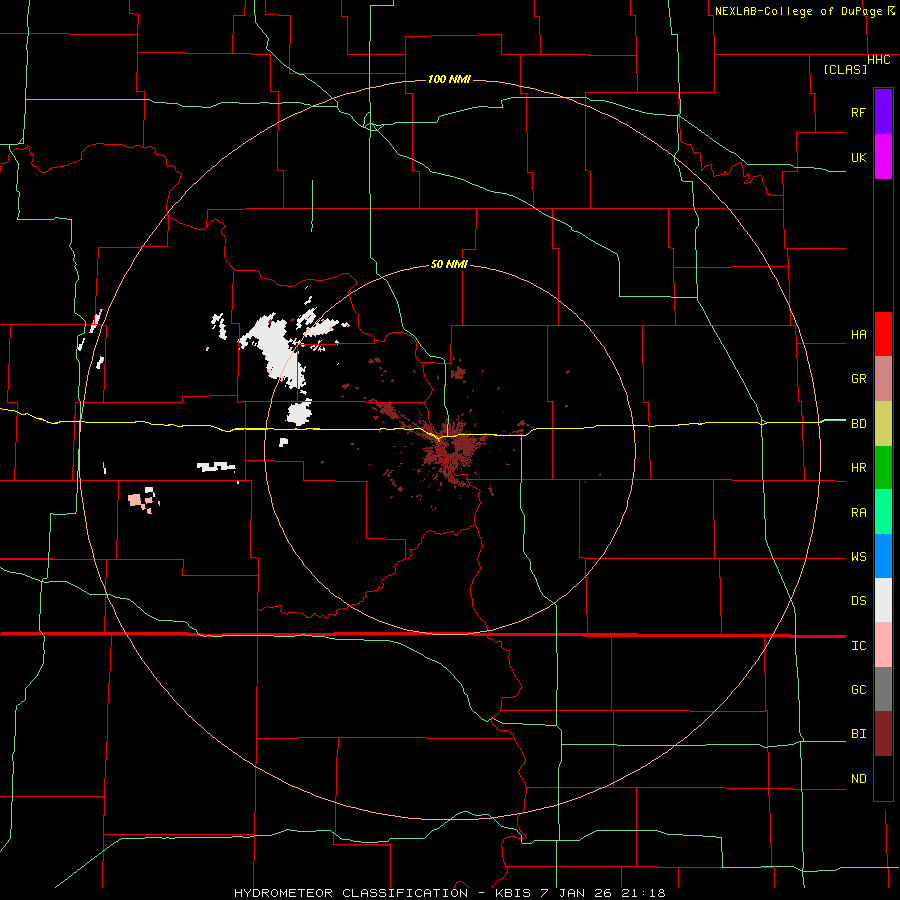Click the IC pink legend swatch
This screenshot has height=900, width=900.
coord(883,645)
